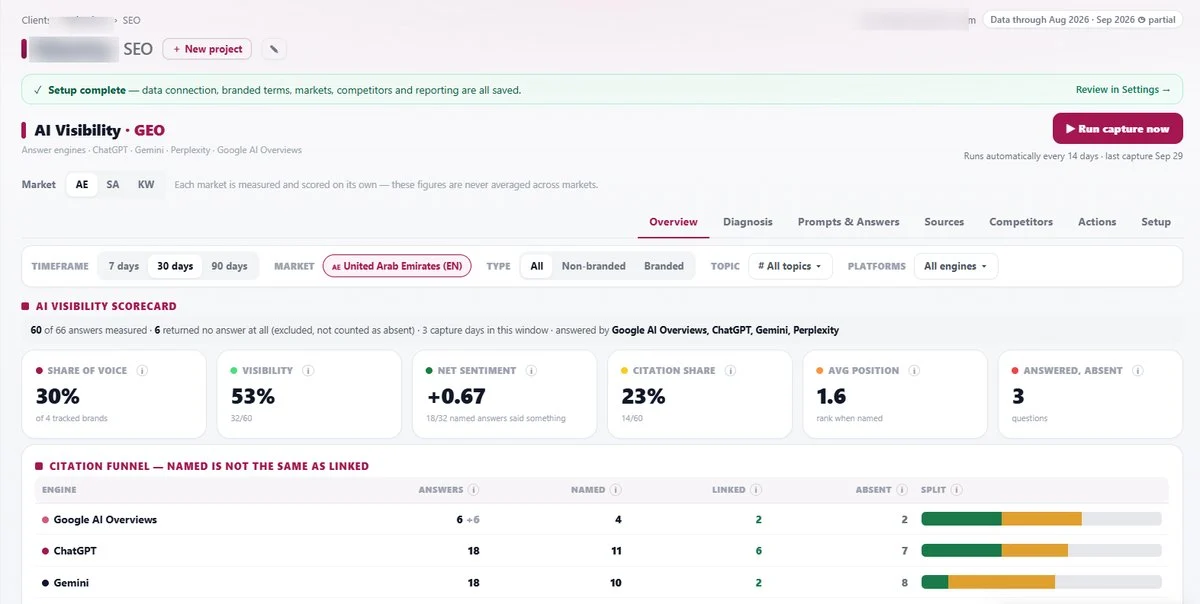Click Google AI Overviews named count 4
The height and width of the screenshot is (604, 1200).
click(618, 520)
